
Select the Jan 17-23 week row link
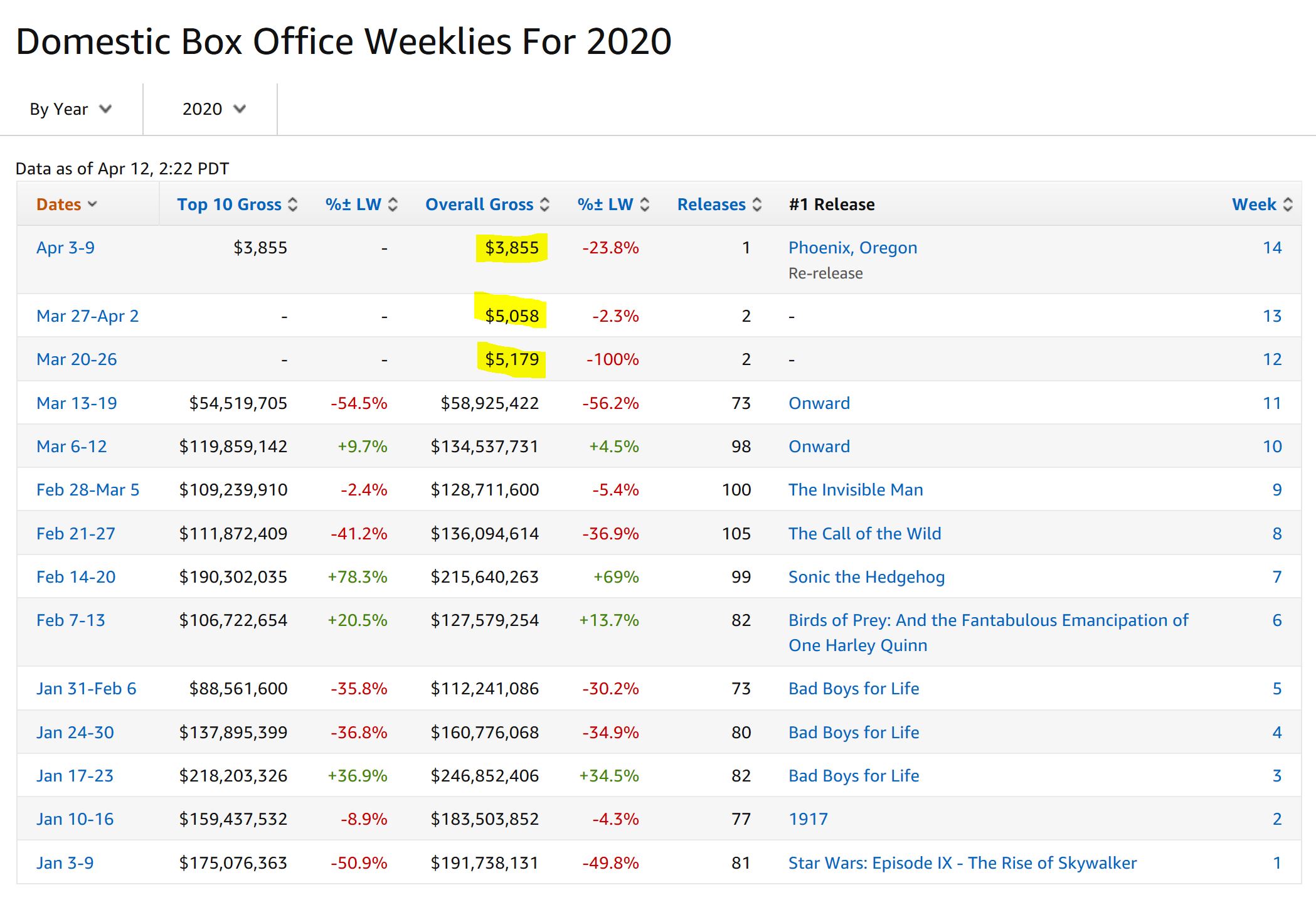[x=75, y=776]
